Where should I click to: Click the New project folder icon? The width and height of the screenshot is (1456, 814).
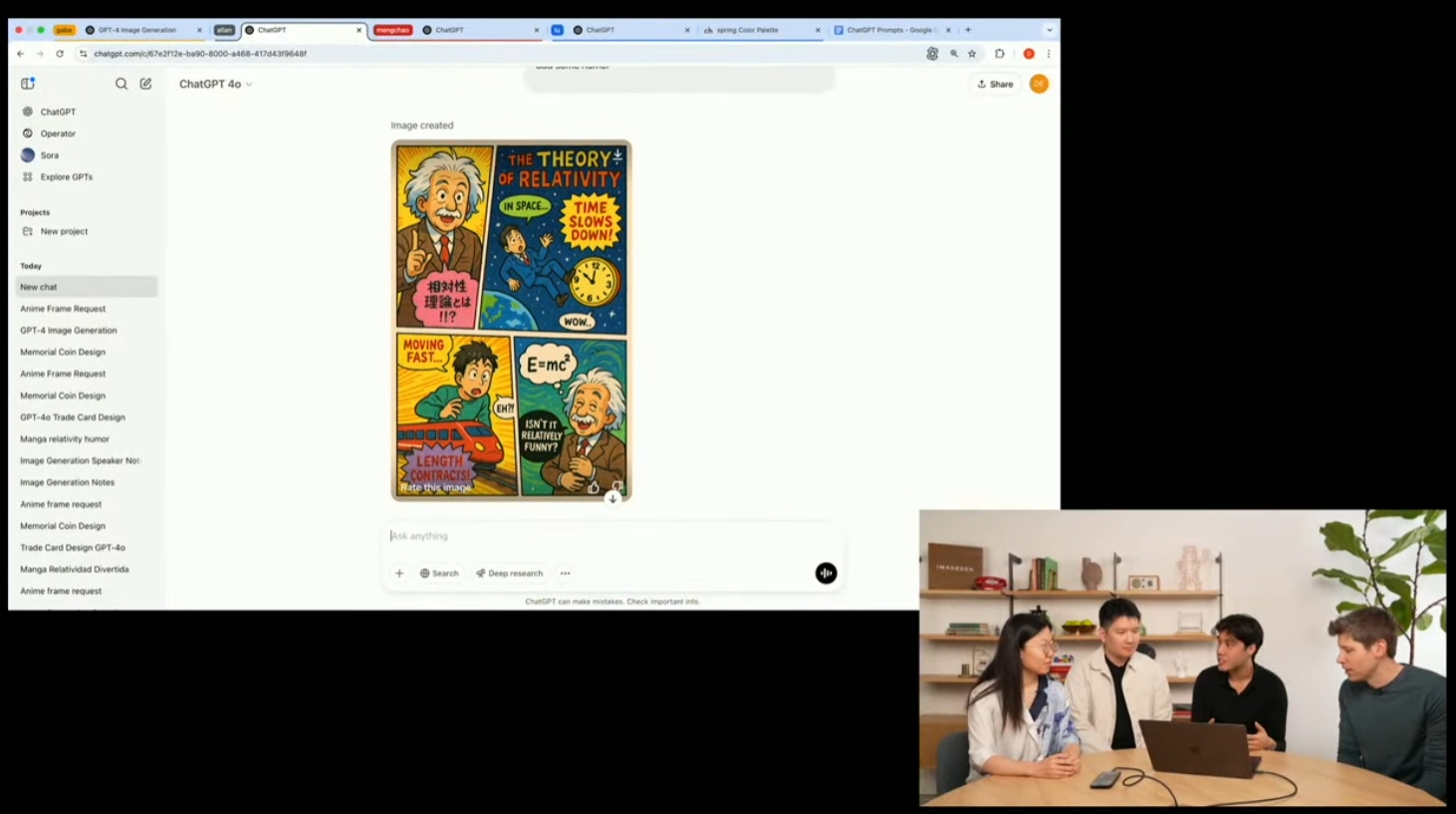pyautogui.click(x=28, y=231)
